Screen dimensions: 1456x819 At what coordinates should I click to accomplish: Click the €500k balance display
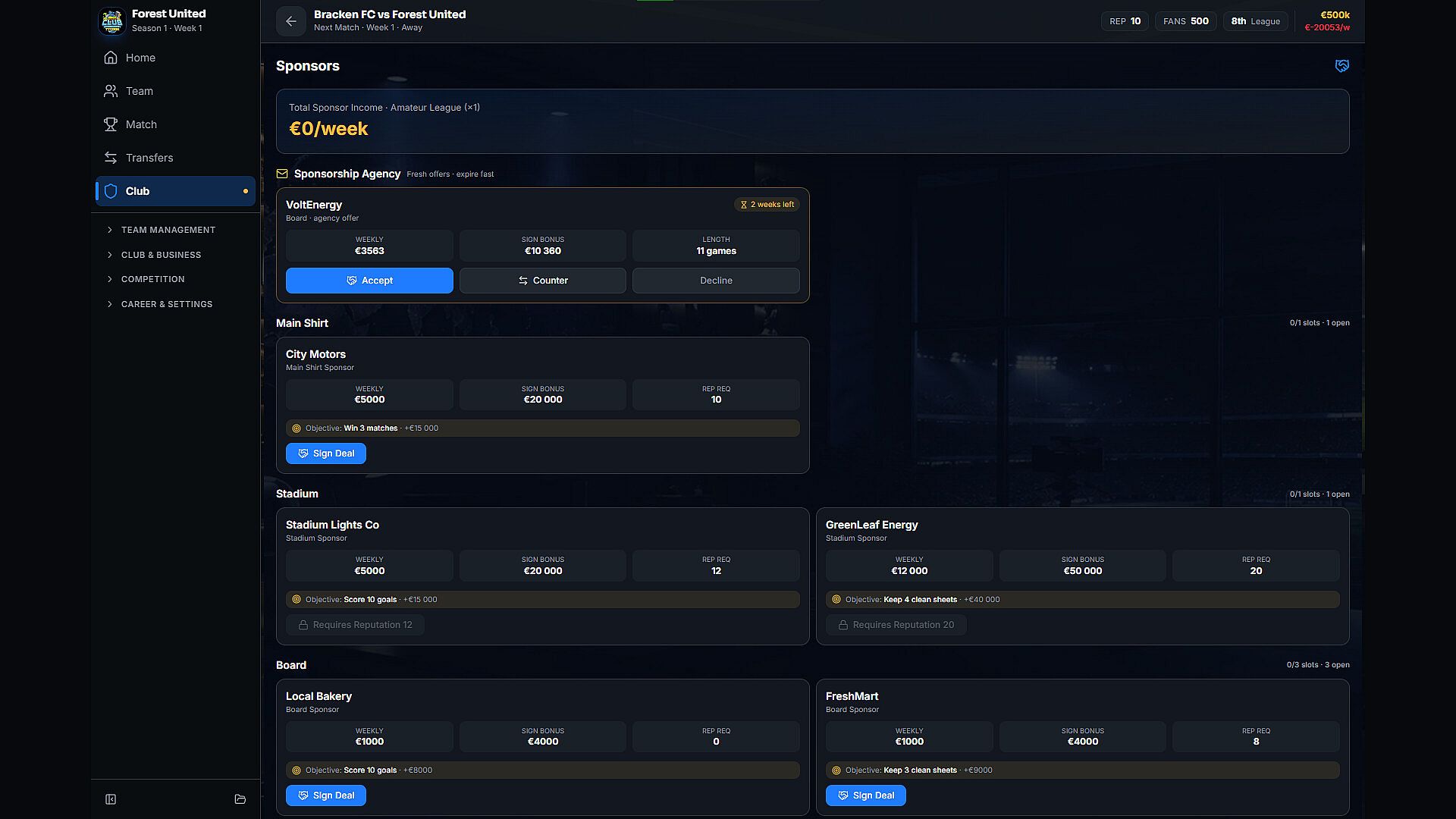(x=1335, y=15)
